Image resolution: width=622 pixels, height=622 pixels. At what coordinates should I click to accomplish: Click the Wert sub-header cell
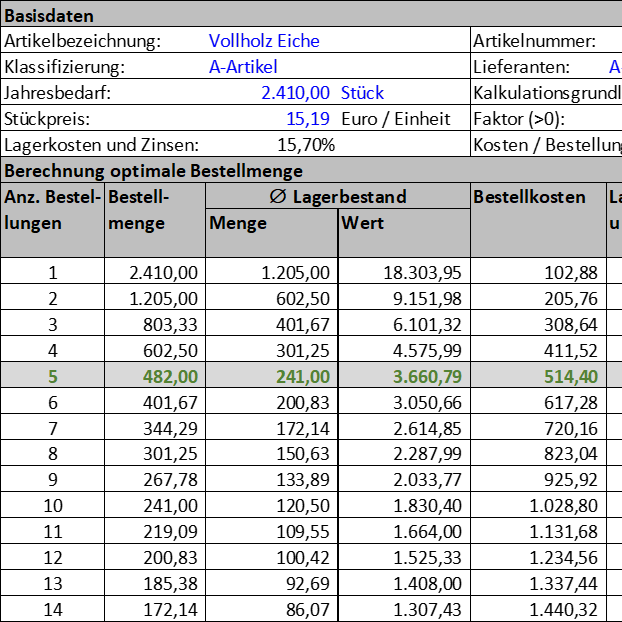[x=404, y=233]
